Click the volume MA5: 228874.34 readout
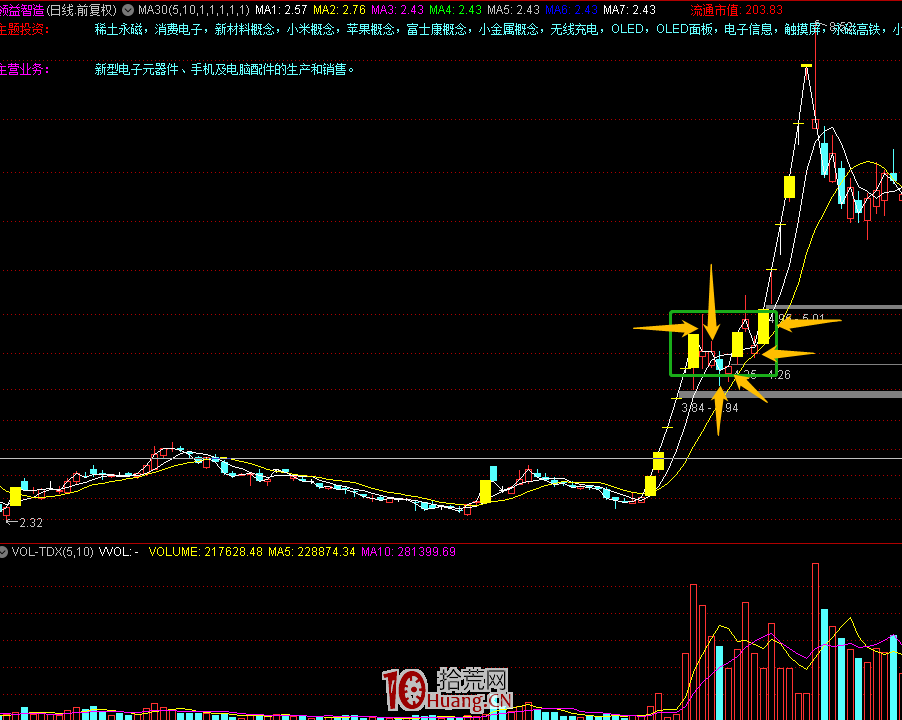This screenshot has width=902, height=720. [x=312, y=552]
